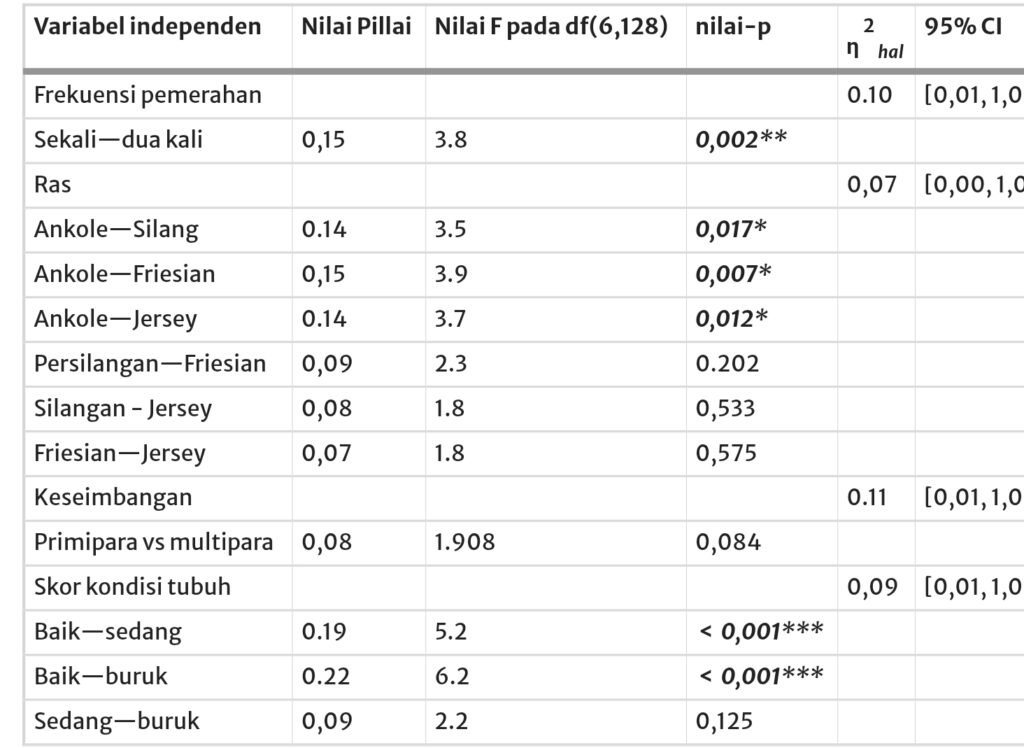Click the 'Sedang—buruk' cell
The image size is (1024, 748).
[117, 721]
